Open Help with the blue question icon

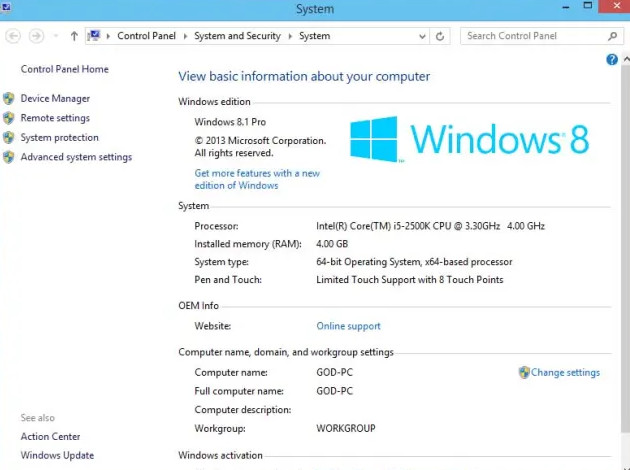coord(612,60)
